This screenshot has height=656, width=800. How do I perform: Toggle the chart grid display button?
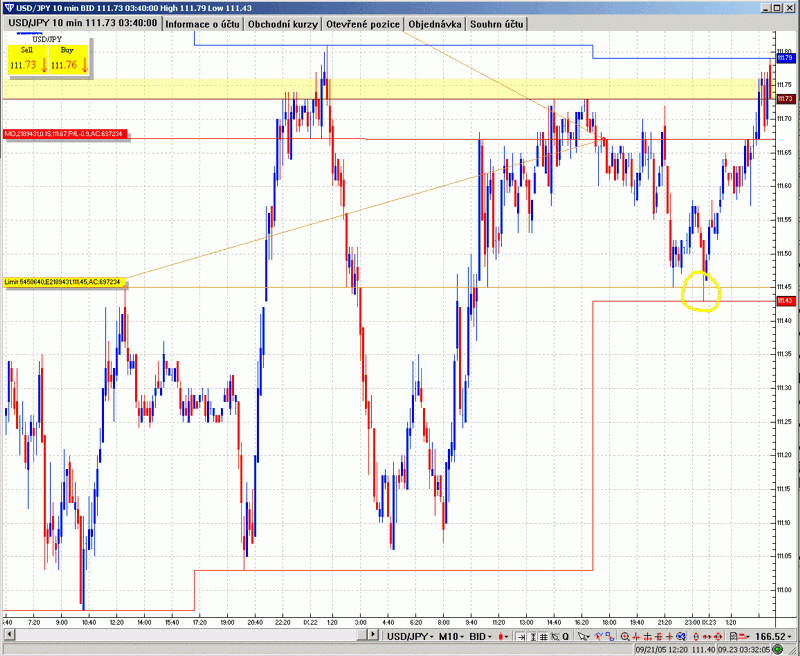[543, 637]
